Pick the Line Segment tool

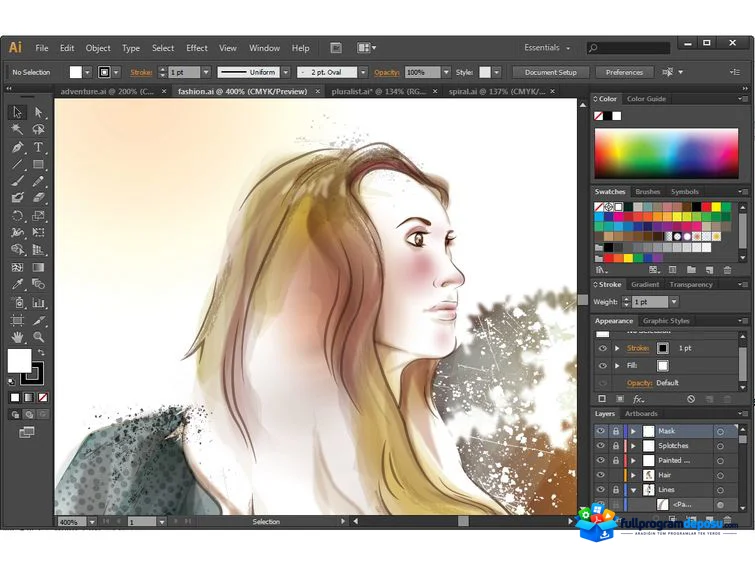point(17,164)
